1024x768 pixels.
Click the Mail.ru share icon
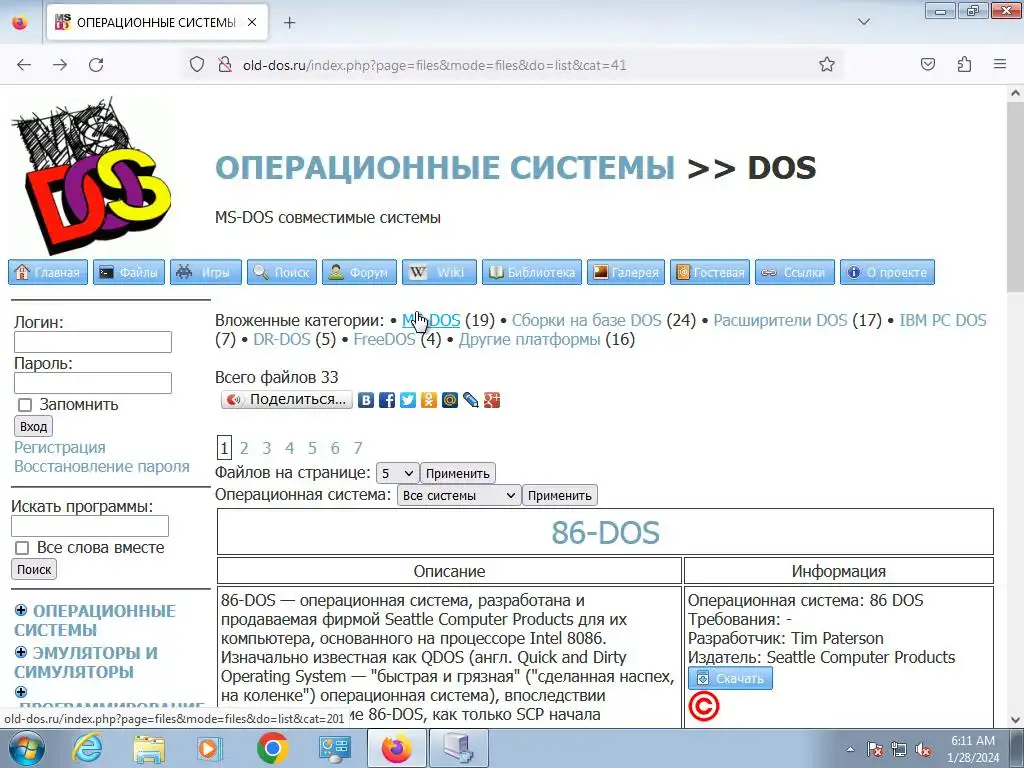click(449, 400)
